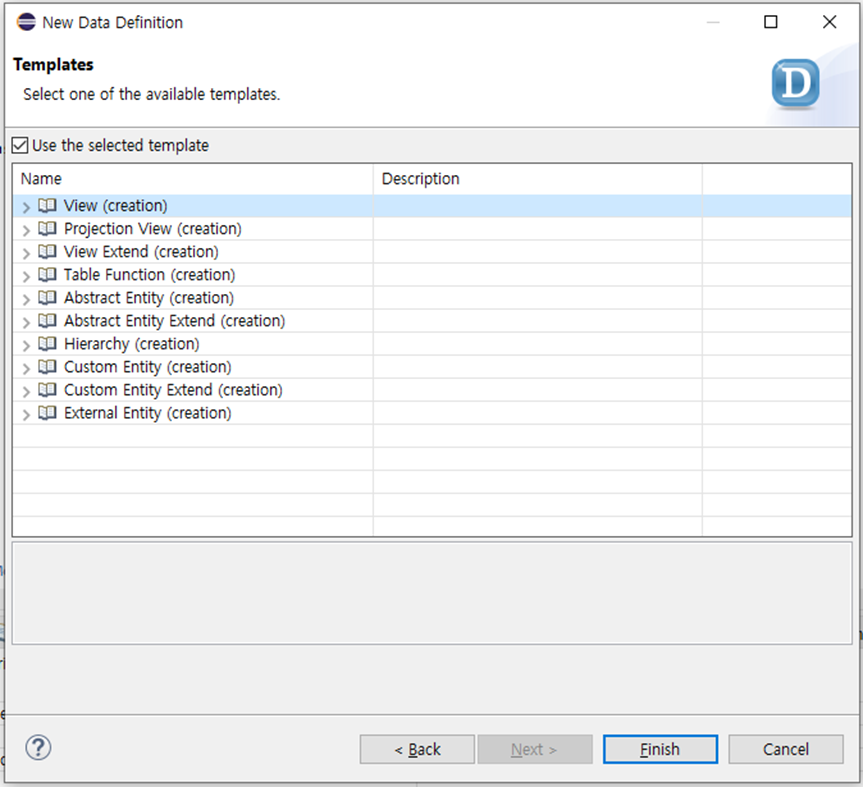Go back with the Back button

coord(417,749)
